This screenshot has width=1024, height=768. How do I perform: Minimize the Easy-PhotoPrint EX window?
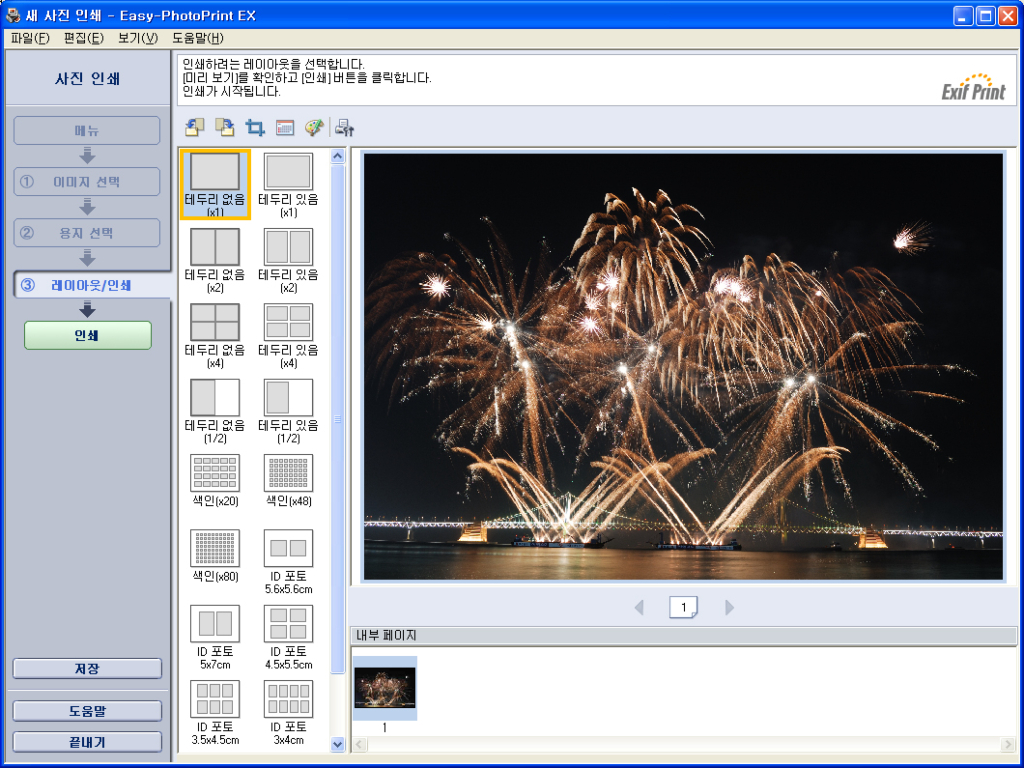(x=963, y=16)
